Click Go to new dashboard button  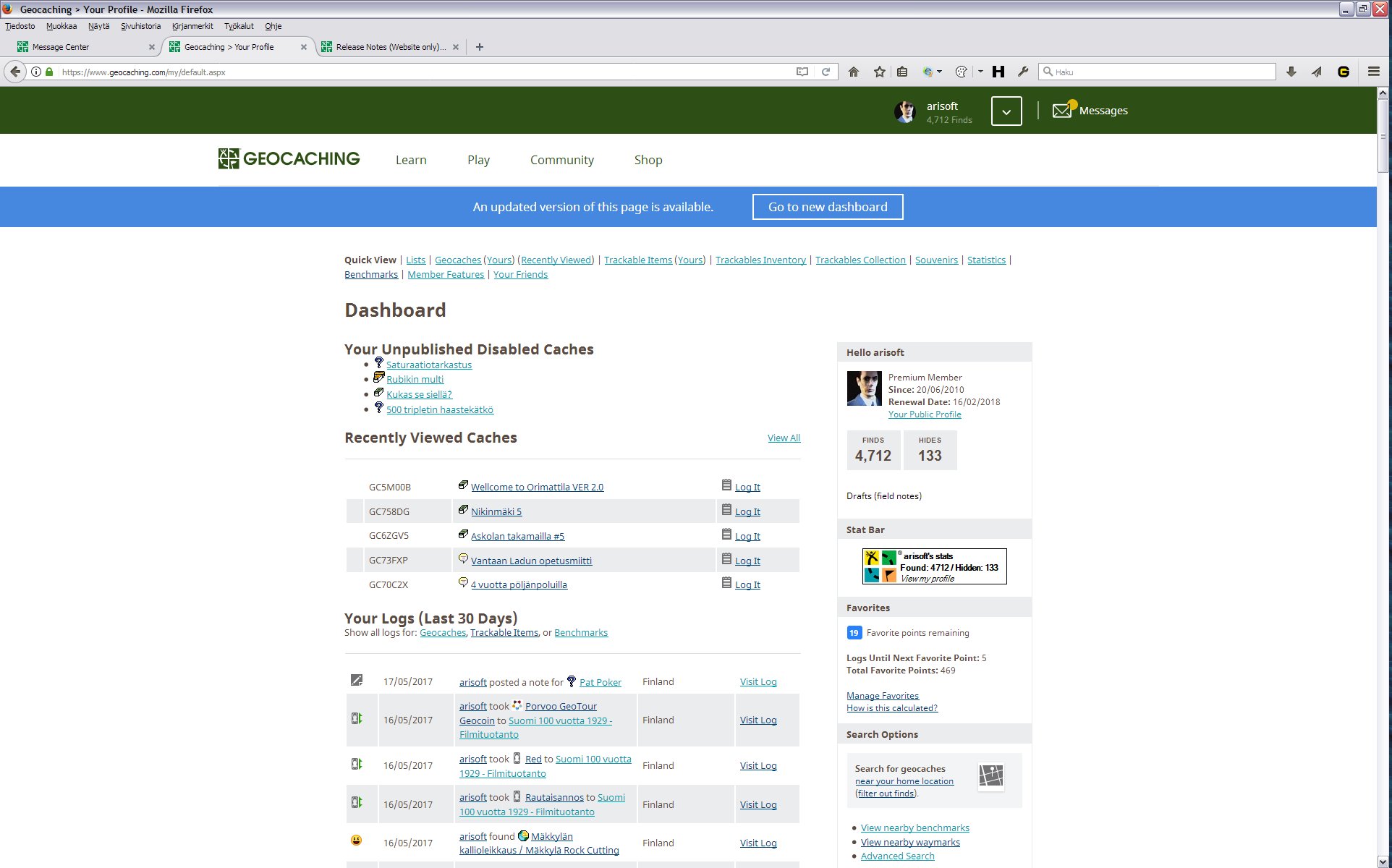828,207
